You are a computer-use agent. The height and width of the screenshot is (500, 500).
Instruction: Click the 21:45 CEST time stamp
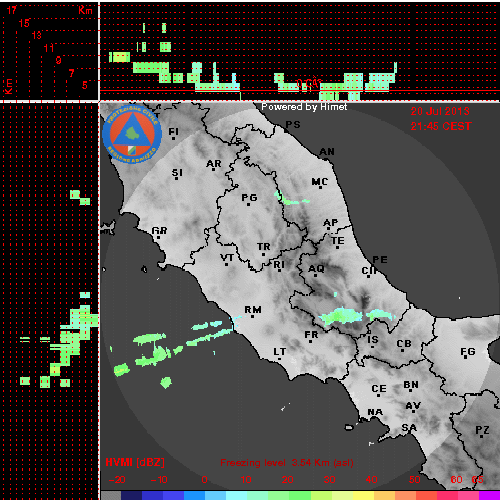pos(441,126)
